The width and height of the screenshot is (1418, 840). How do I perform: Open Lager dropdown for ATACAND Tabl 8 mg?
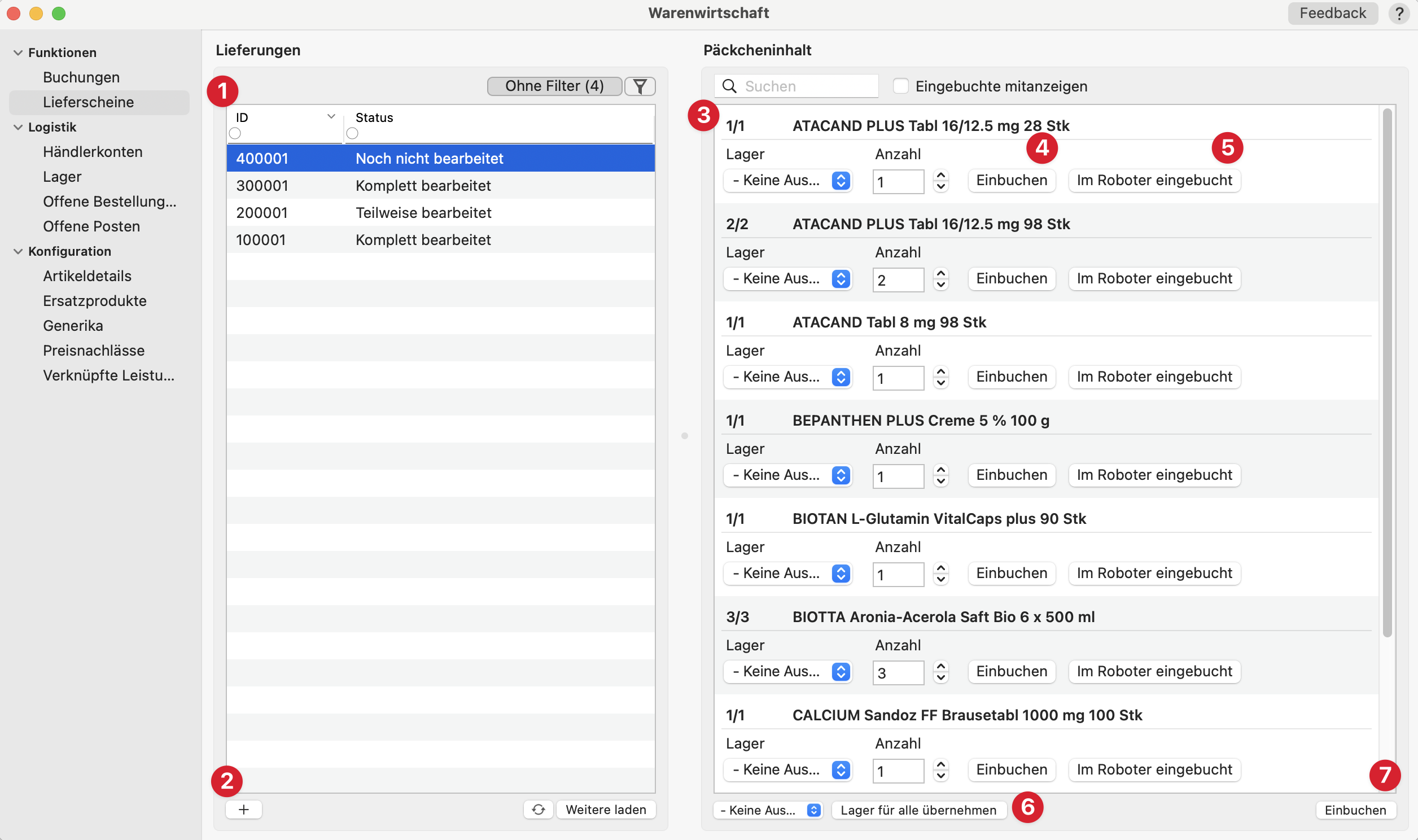(x=787, y=377)
